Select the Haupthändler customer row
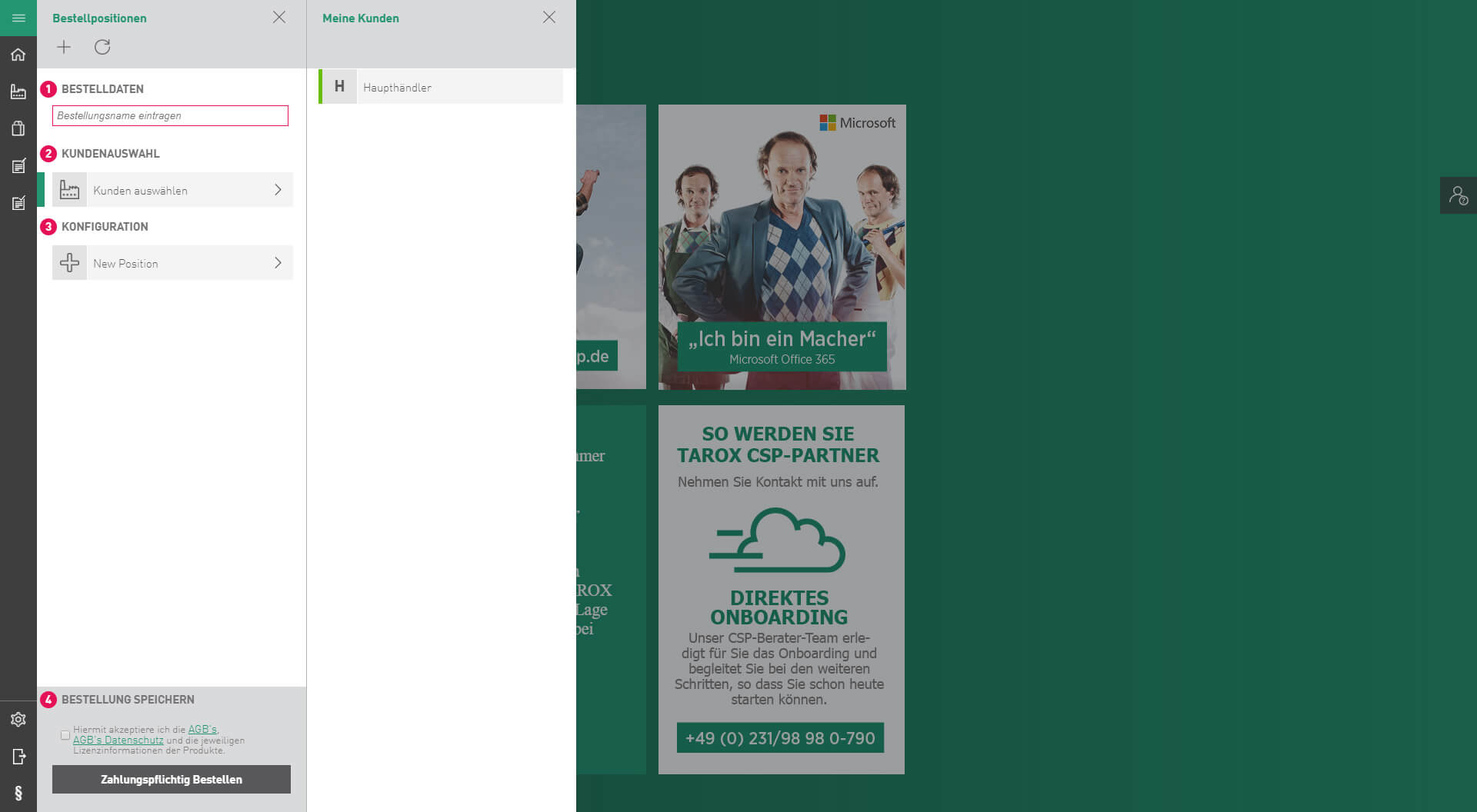1477x812 pixels. tap(441, 87)
